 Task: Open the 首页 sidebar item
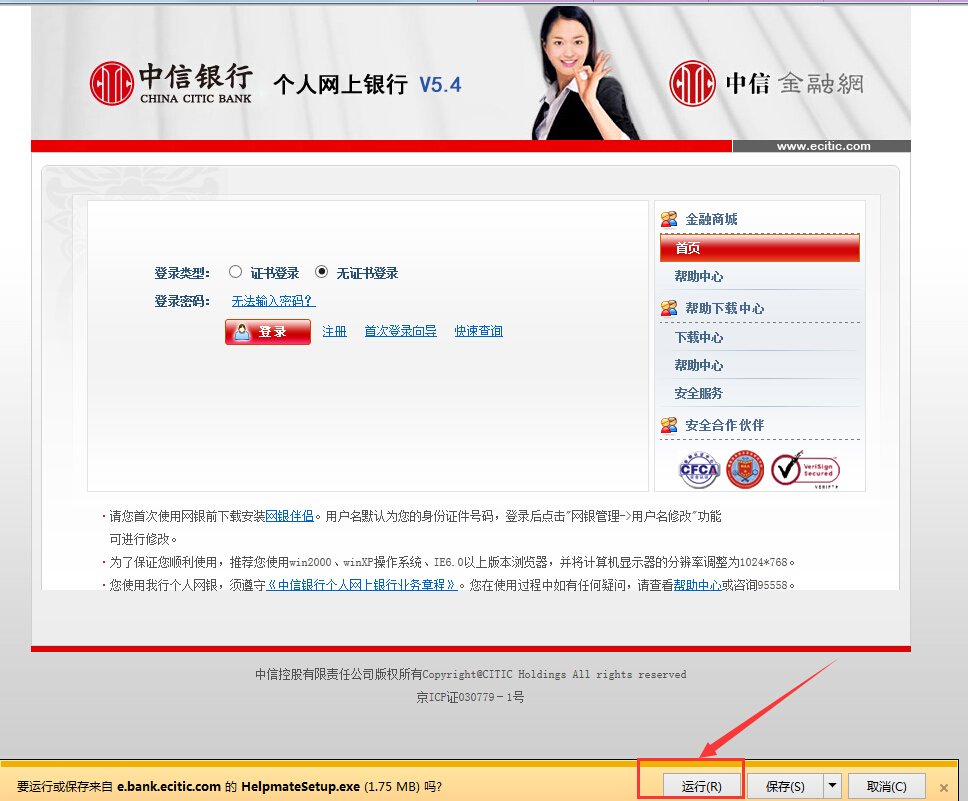[759, 246]
